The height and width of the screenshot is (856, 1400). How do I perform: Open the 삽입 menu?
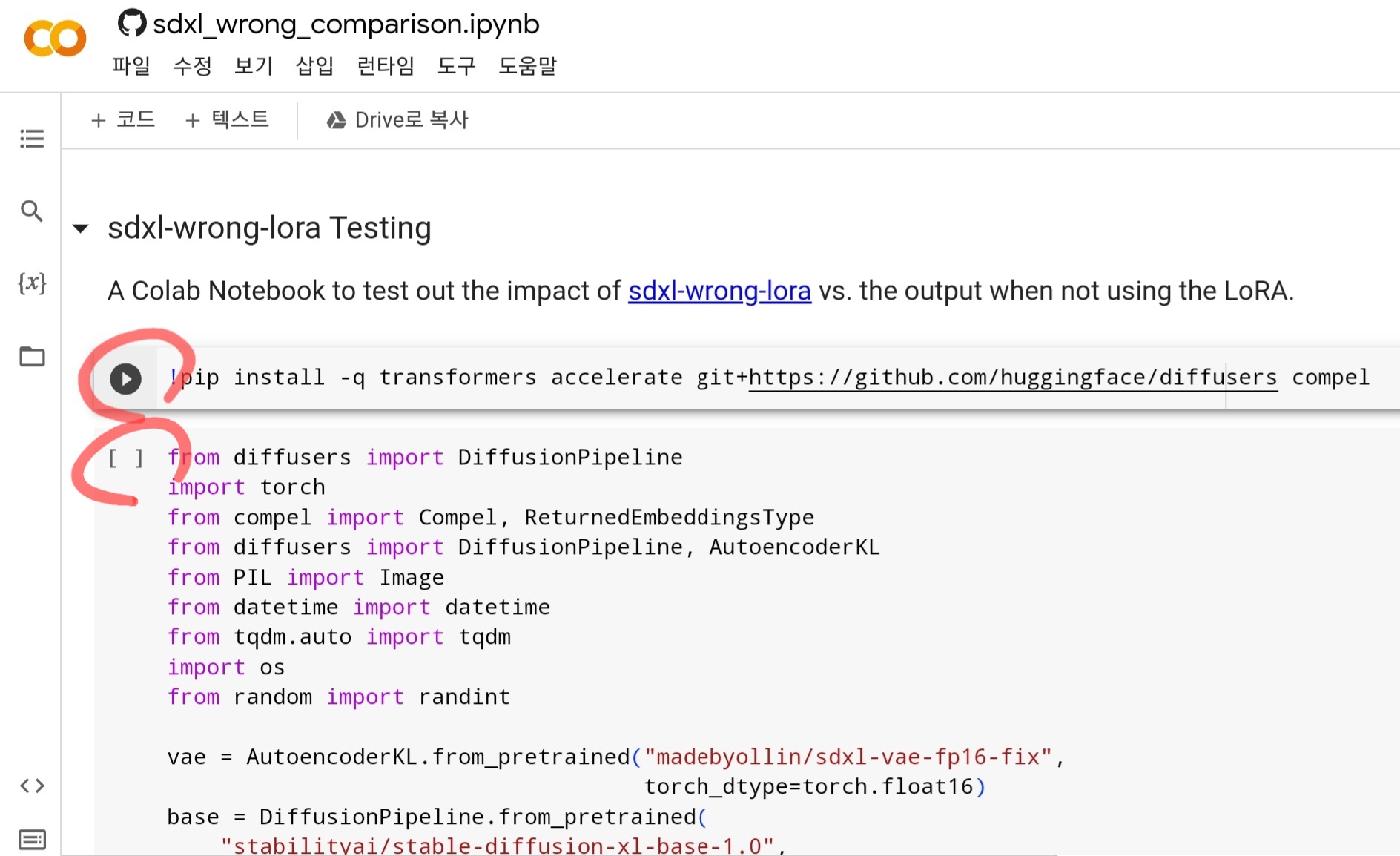(x=314, y=66)
